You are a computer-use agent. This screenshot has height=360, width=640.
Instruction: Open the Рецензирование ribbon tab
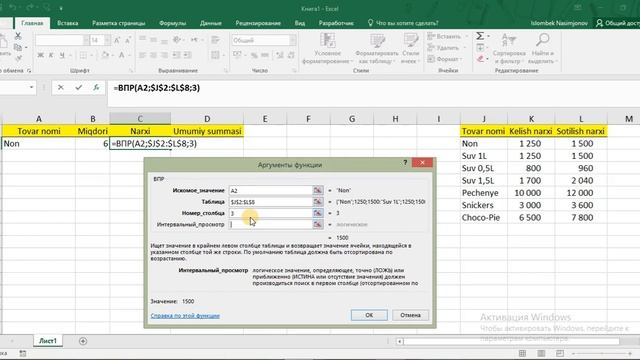coord(258,23)
